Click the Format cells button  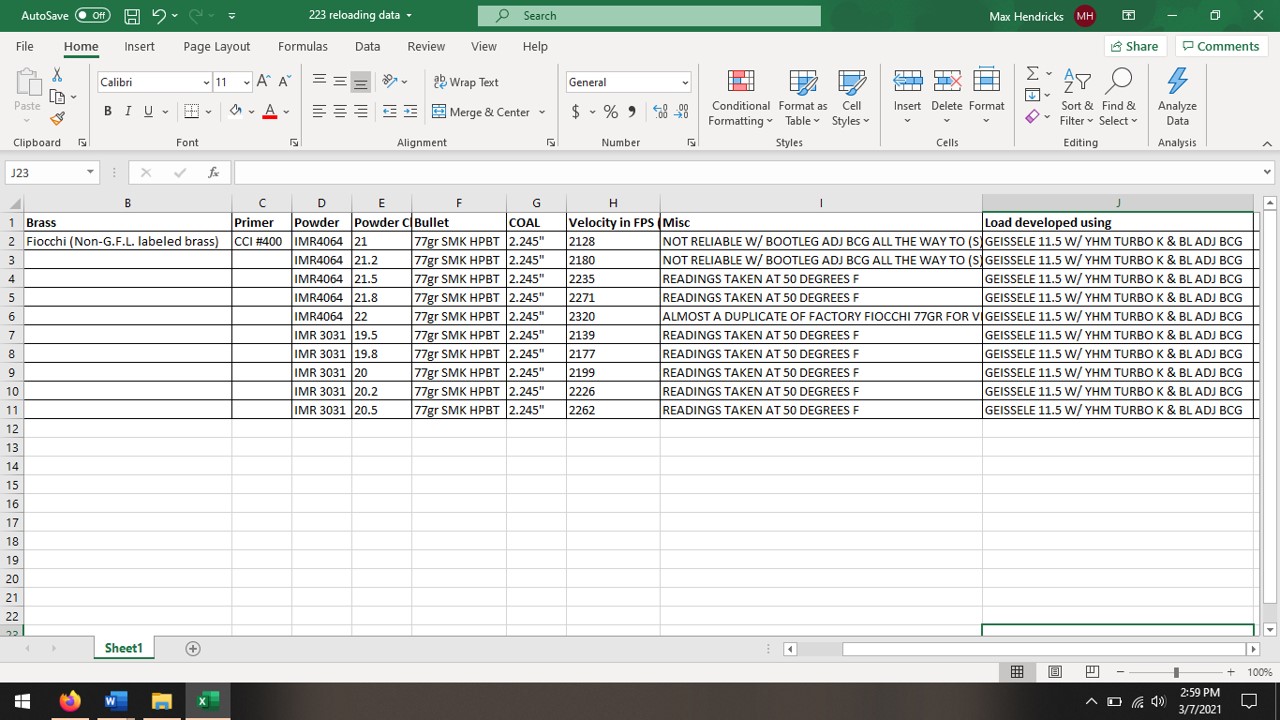pos(986,97)
